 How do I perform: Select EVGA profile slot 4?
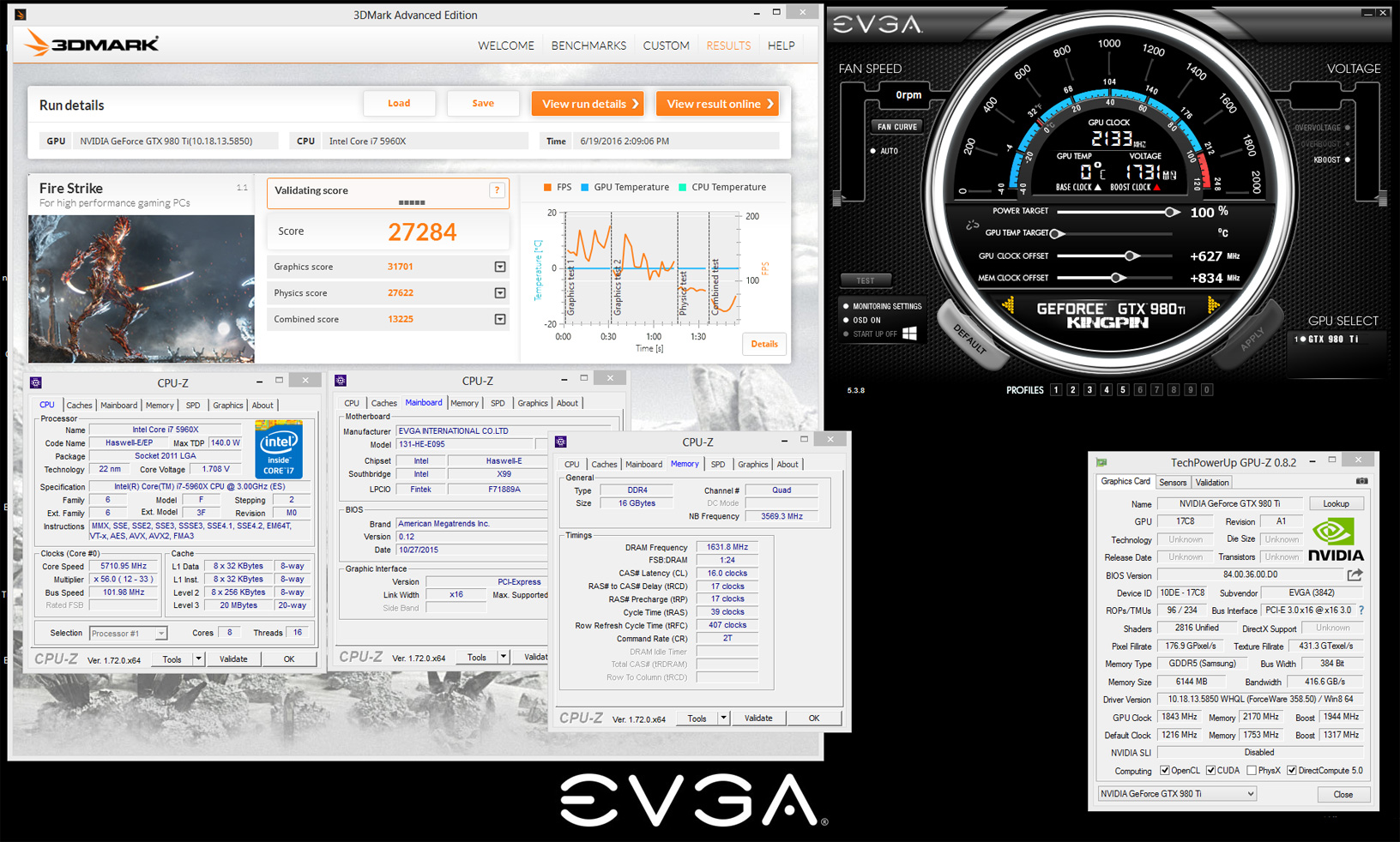[x=1107, y=390]
